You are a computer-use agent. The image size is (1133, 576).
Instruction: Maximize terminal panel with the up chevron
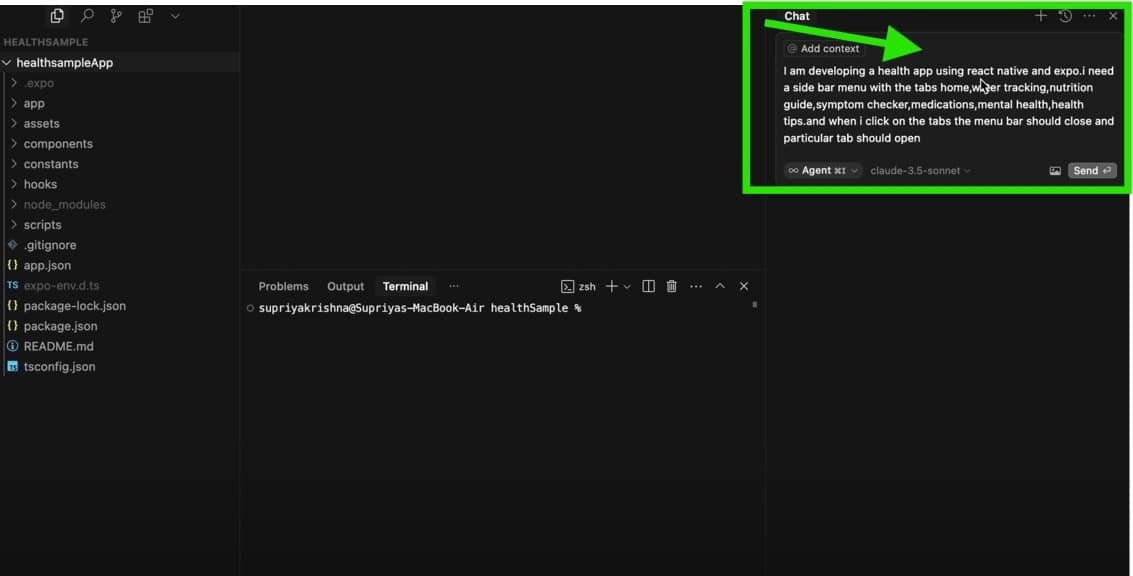pos(719,286)
